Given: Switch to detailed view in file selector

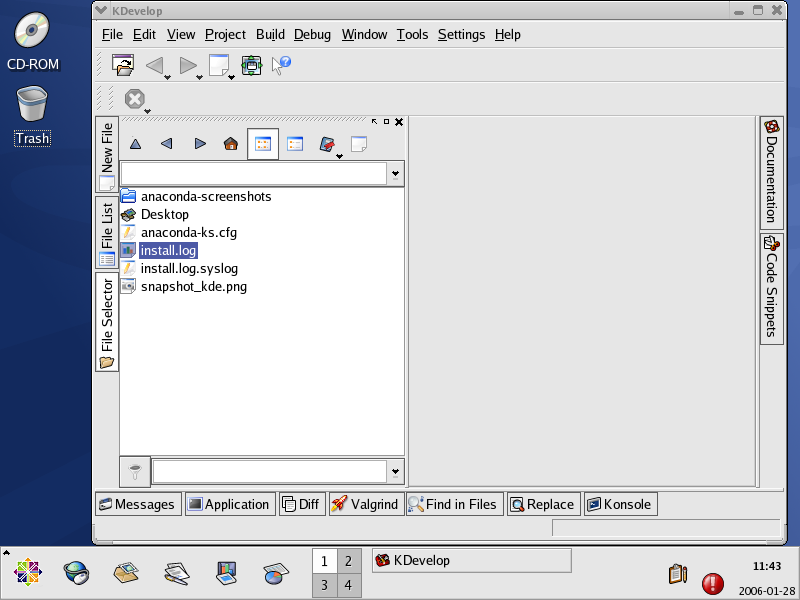Looking at the screenshot, I should 295,144.
